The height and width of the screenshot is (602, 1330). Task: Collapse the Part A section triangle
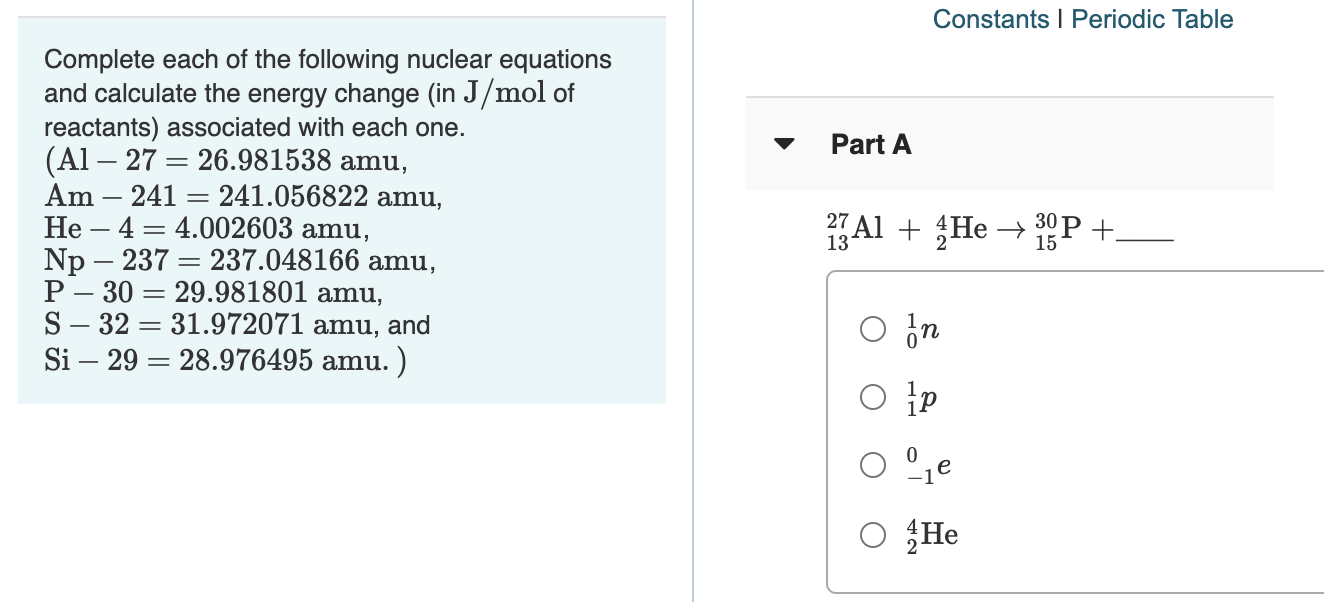pos(786,144)
